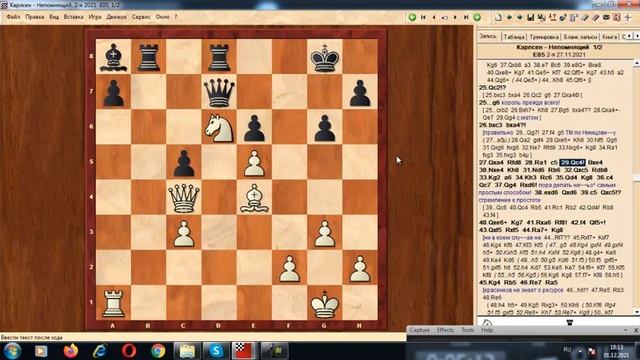This screenshot has height=360, width=640.
Task: Switch to the Бланк записи tab
Action: click(x=580, y=37)
